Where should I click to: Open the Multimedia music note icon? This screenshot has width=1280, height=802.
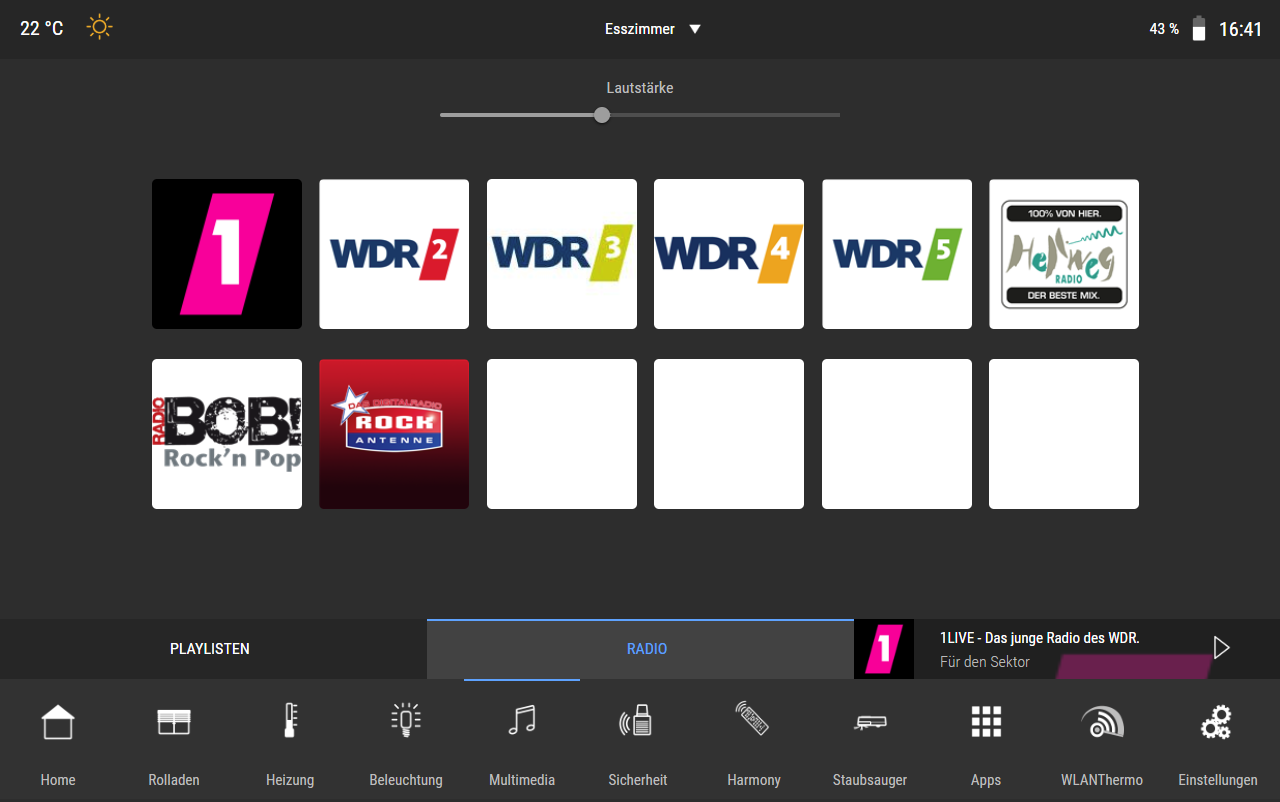pos(522,721)
